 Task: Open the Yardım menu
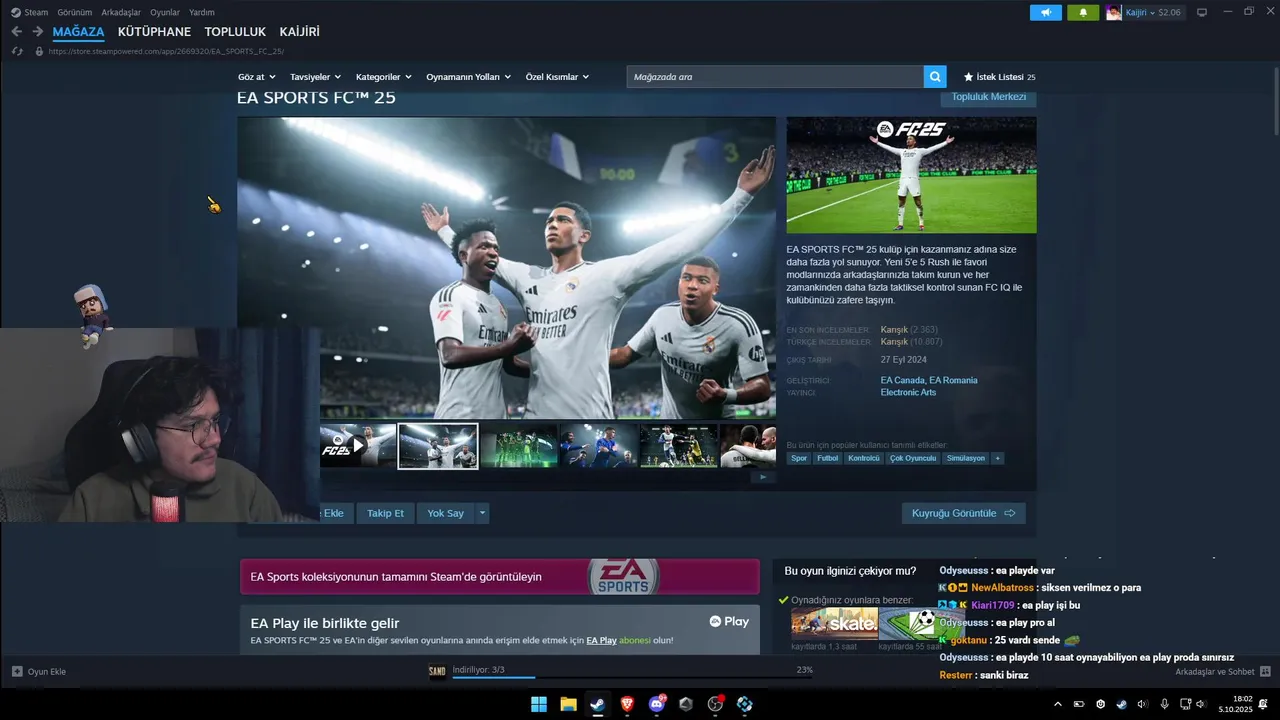click(x=202, y=12)
